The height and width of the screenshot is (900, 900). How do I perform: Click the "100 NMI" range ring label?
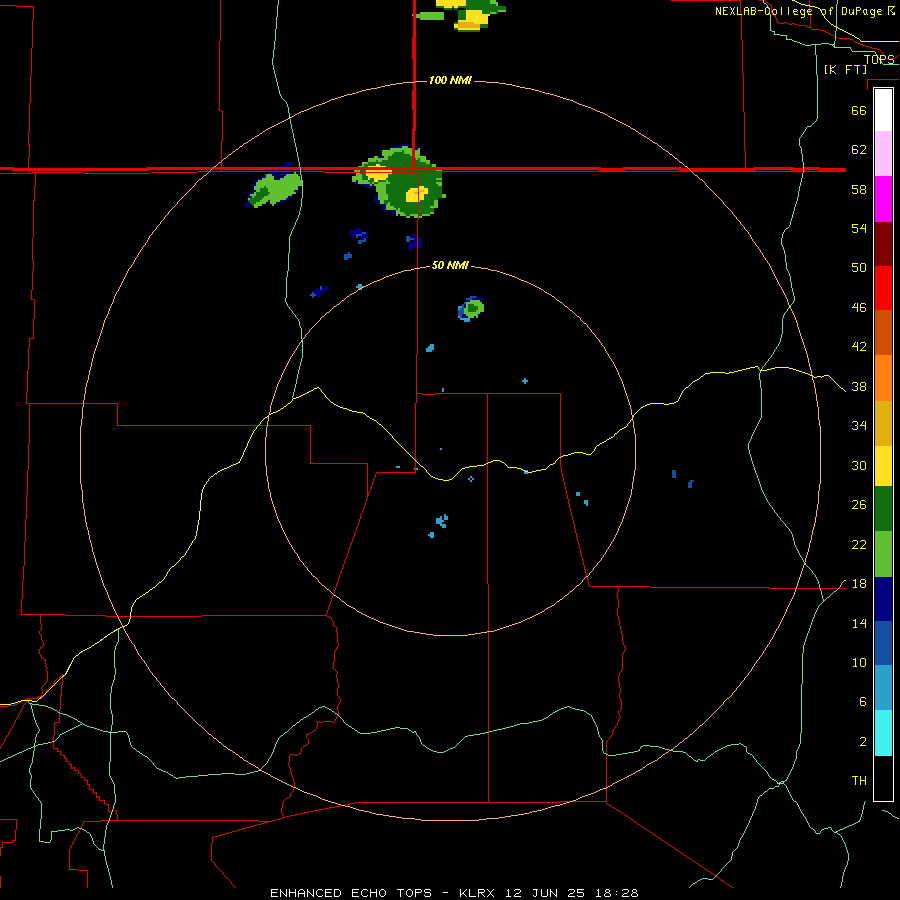coord(450,80)
